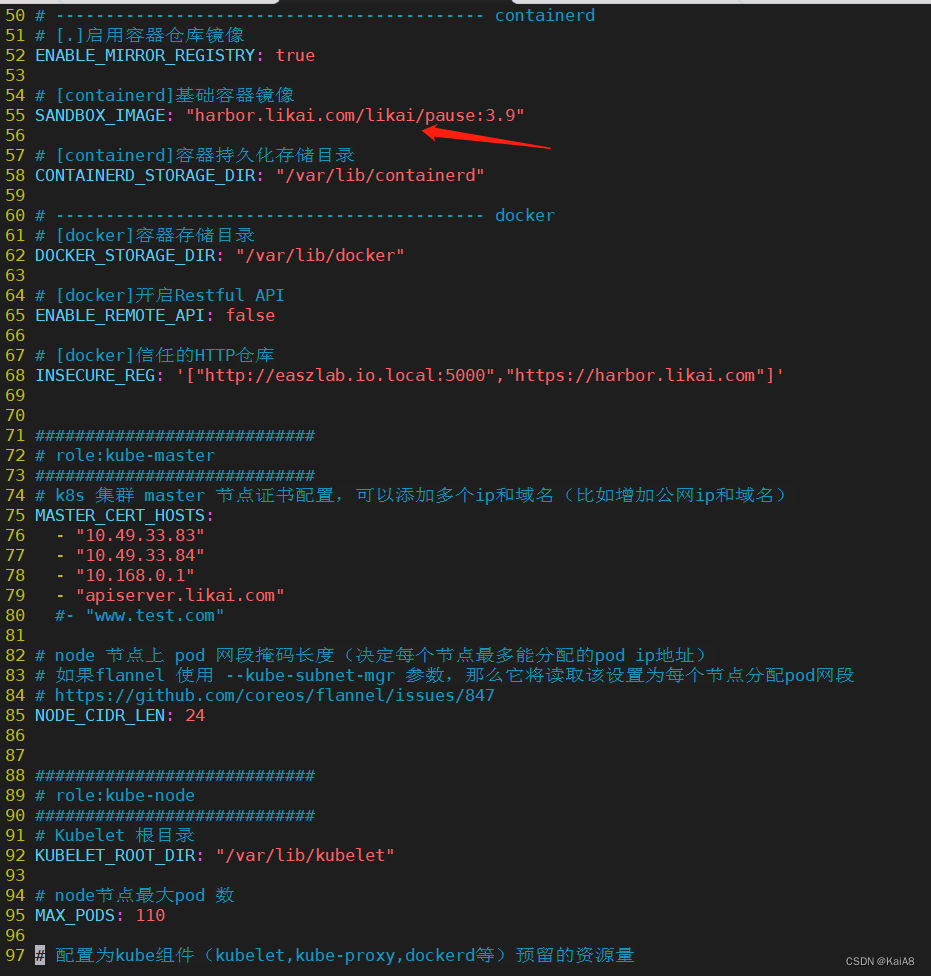Viewport: 931px width, 976px height.
Task: Select the 'true' value on line 52
Action: [x=295, y=55]
